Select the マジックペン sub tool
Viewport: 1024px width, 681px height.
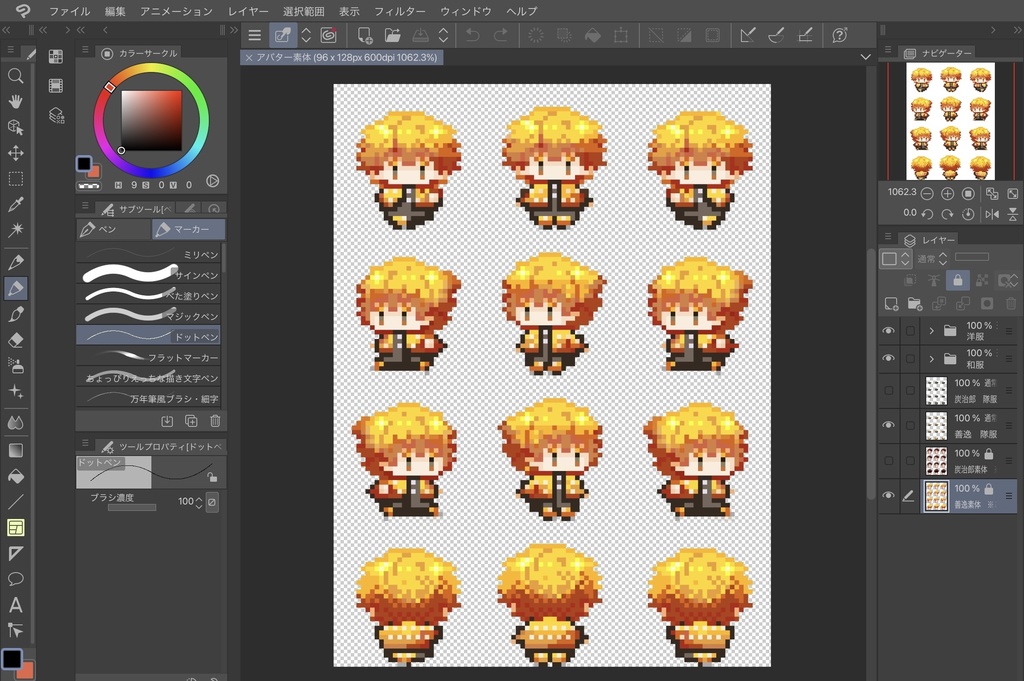(x=148, y=315)
